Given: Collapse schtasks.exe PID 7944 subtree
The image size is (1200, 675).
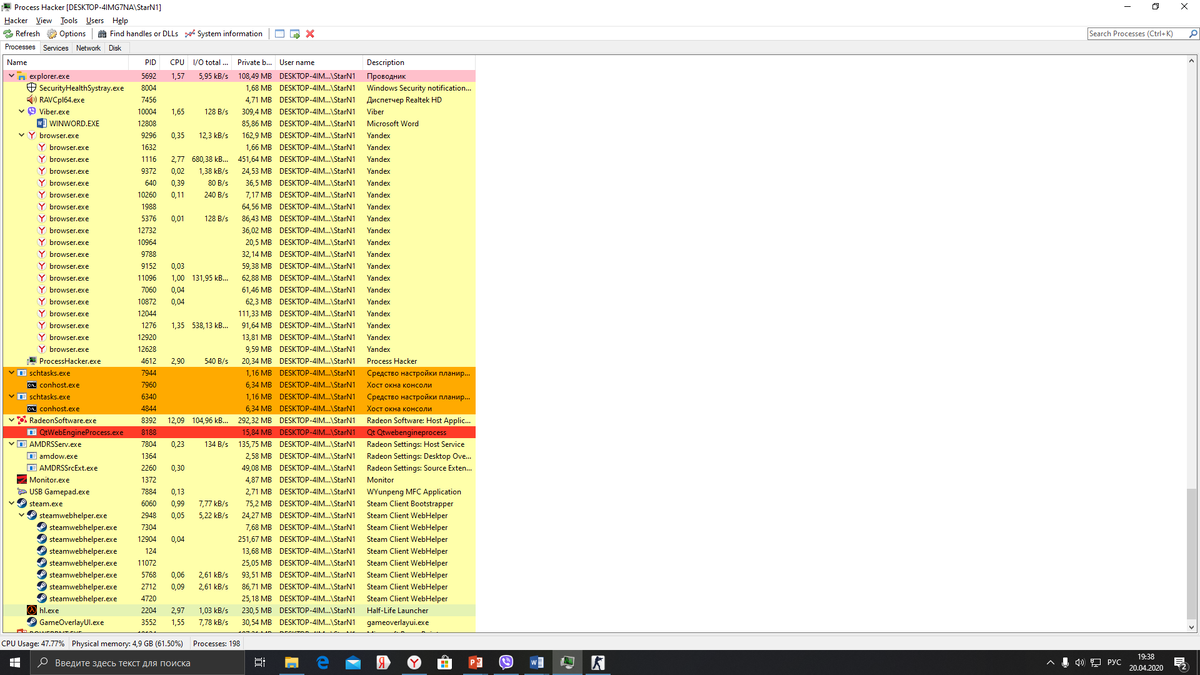Looking at the screenshot, I should (x=12, y=373).
